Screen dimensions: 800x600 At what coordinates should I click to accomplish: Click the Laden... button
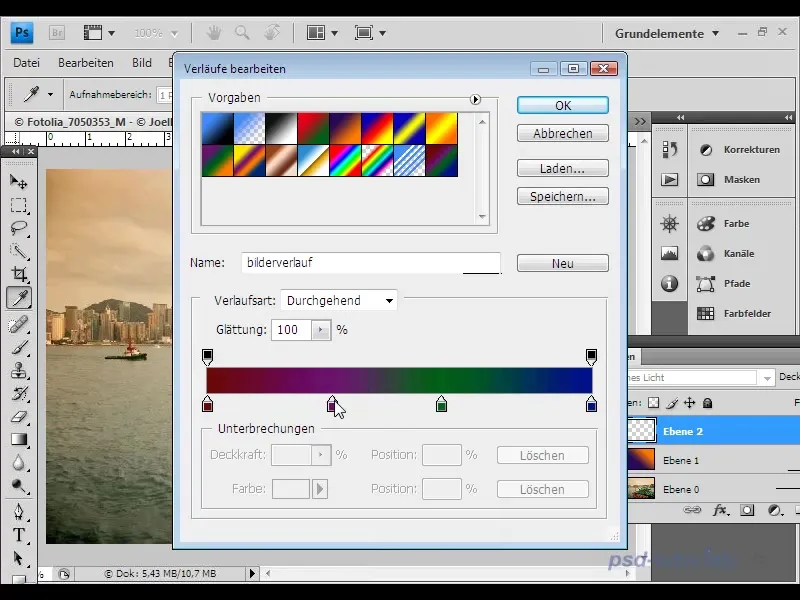pyautogui.click(x=563, y=168)
